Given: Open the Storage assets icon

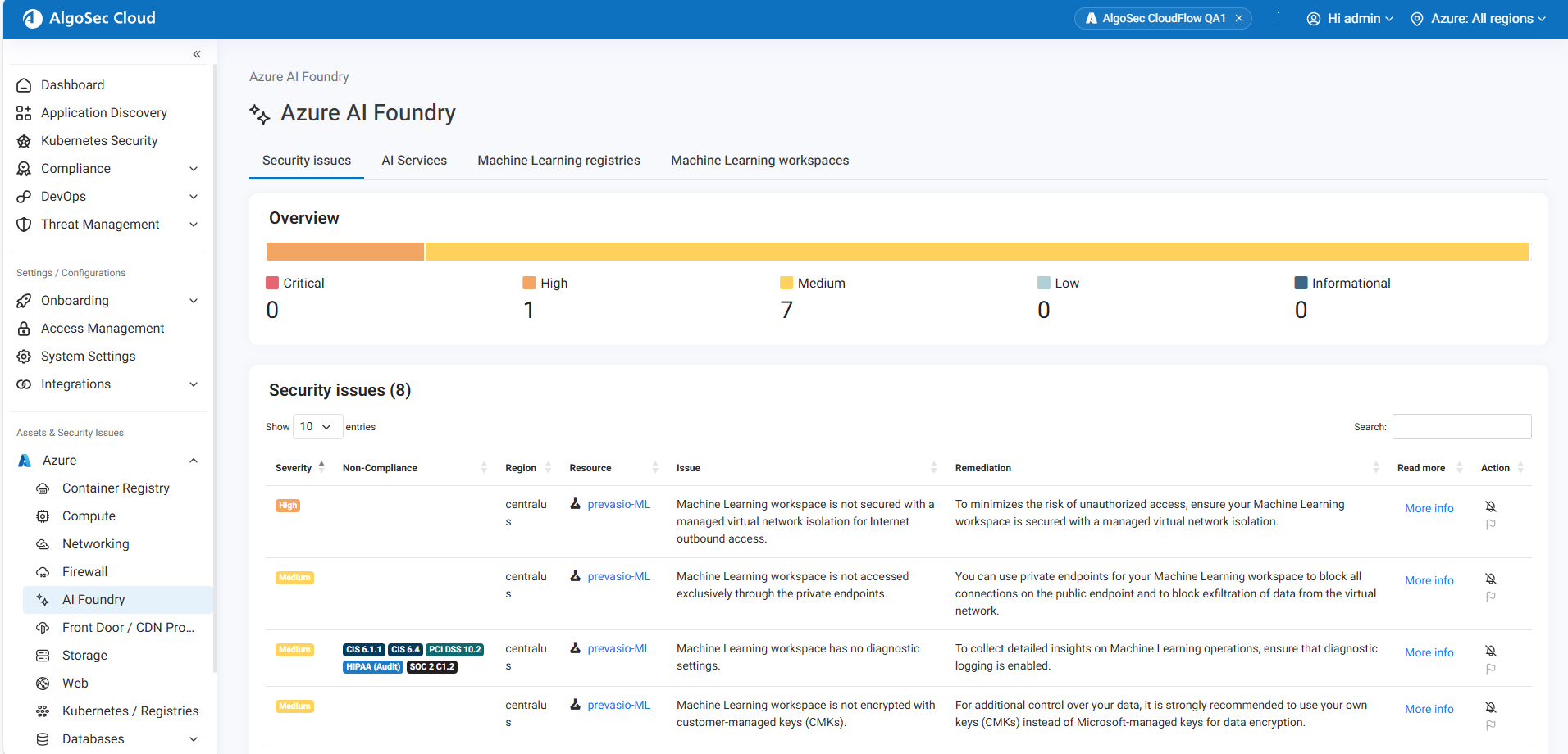Looking at the screenshot, I should click(x=43, y=656).
